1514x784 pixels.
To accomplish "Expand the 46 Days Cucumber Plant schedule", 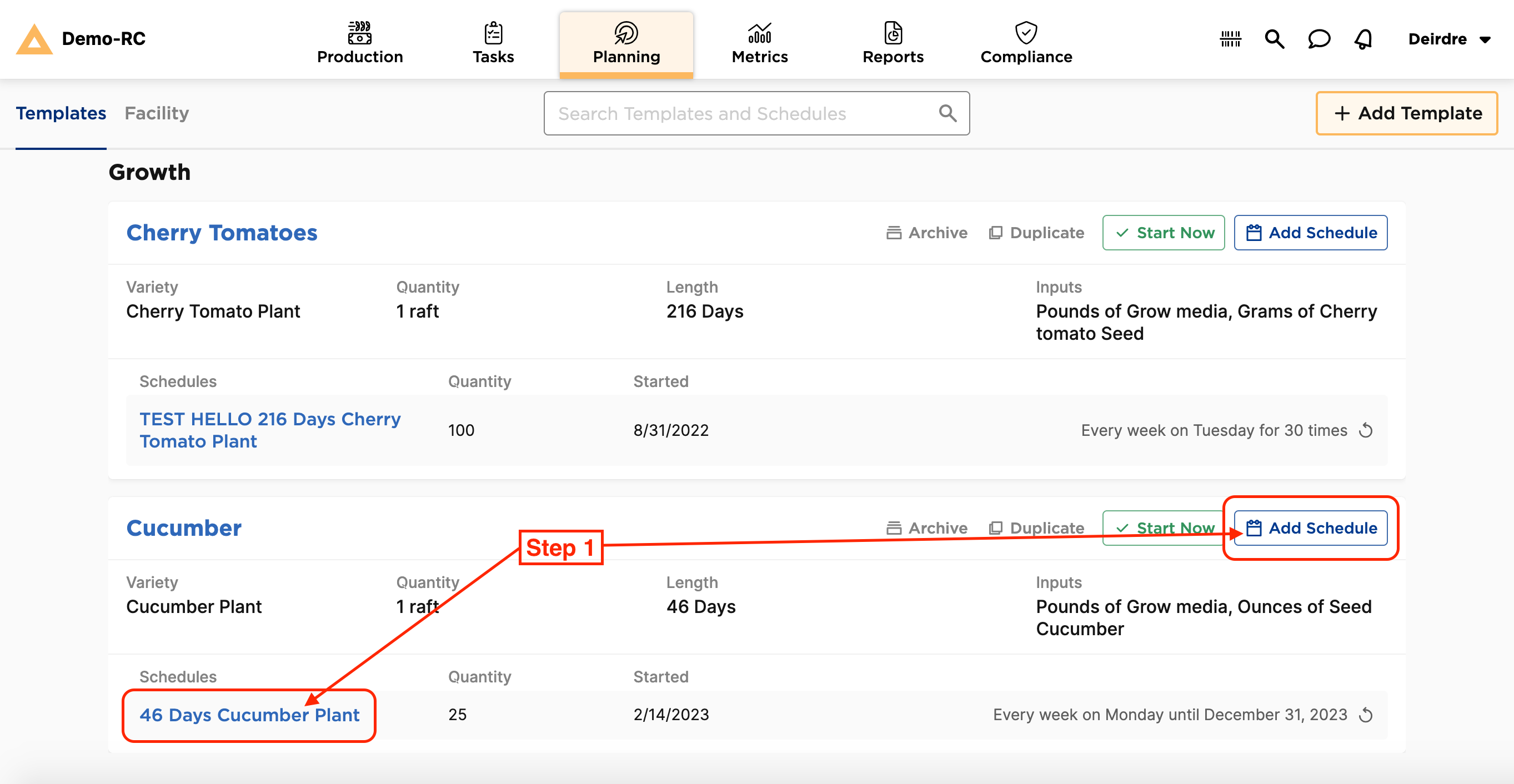I will (x=248, y=714).
